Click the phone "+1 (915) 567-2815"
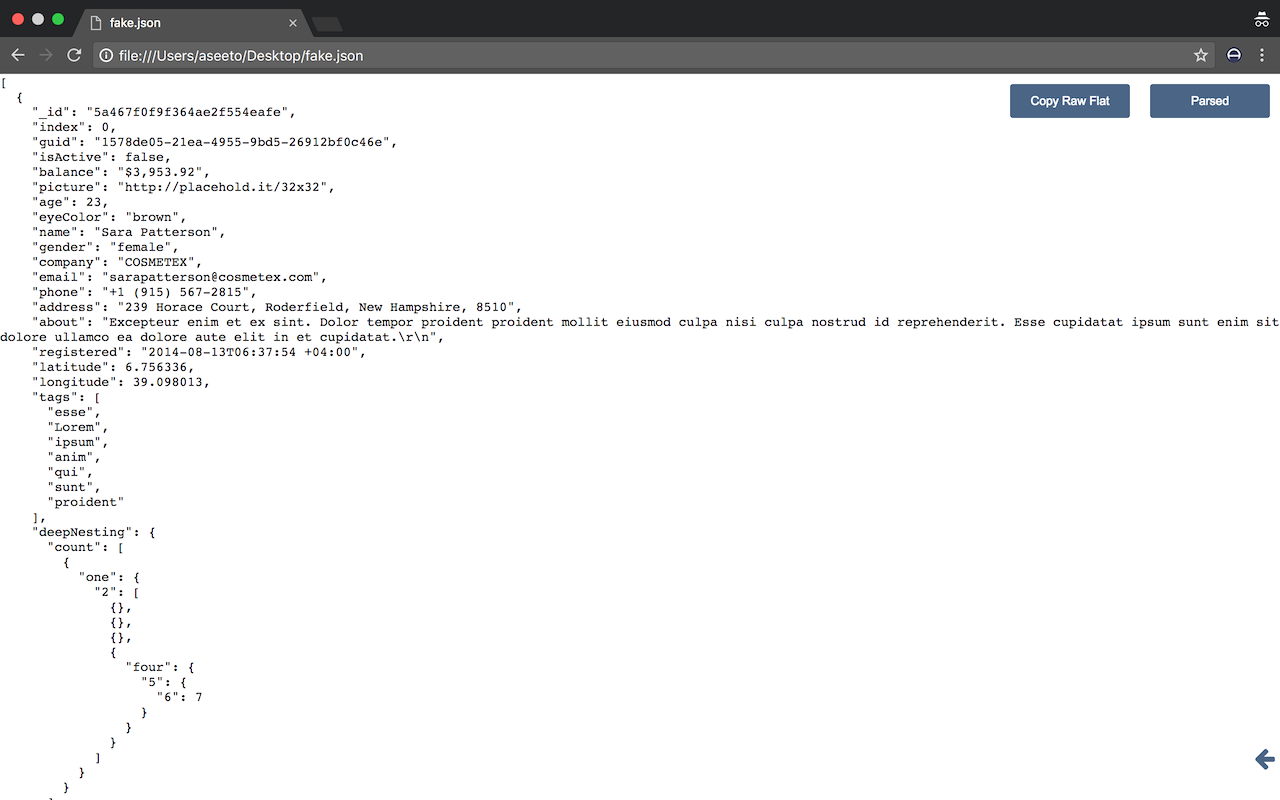The width and height of the screenshot is (1280, 800). tap(175, 292)
